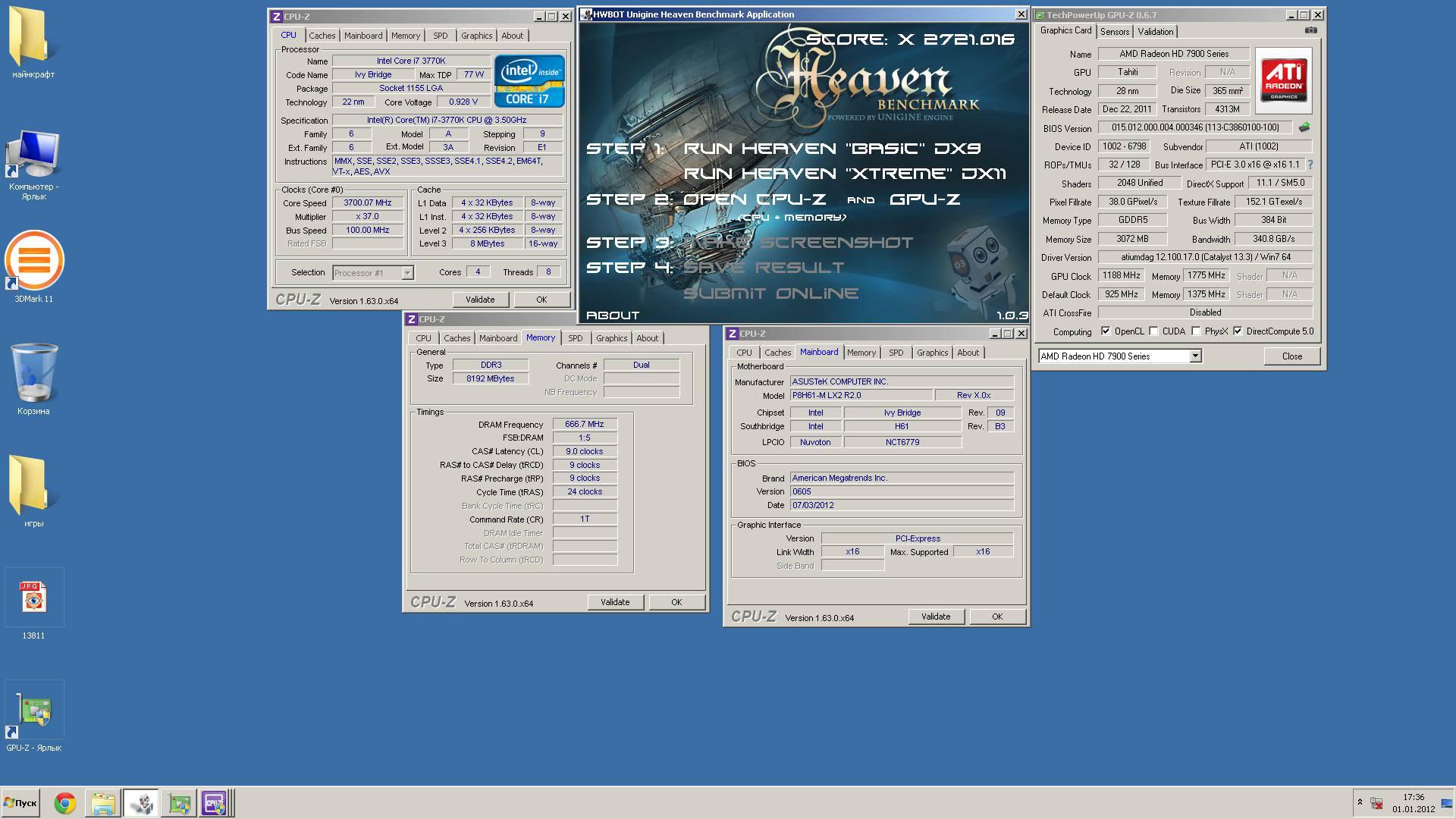Screen dimensions: 1456x819
Task: Click the BIOS date 07/03/2012
Action: [x=902, y=505]
